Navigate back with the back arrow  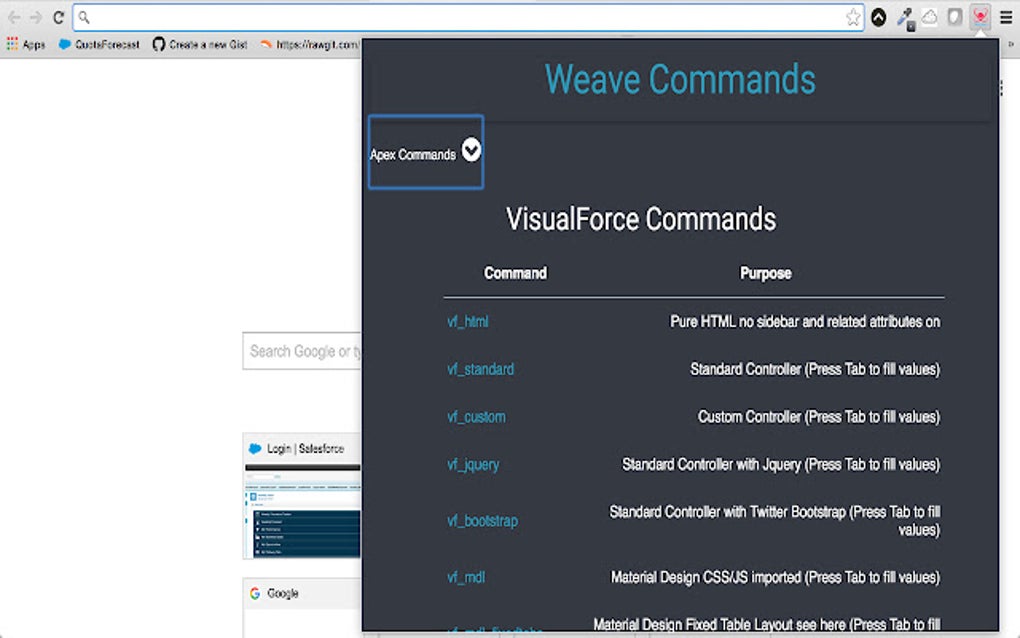[x=12, y=17]
